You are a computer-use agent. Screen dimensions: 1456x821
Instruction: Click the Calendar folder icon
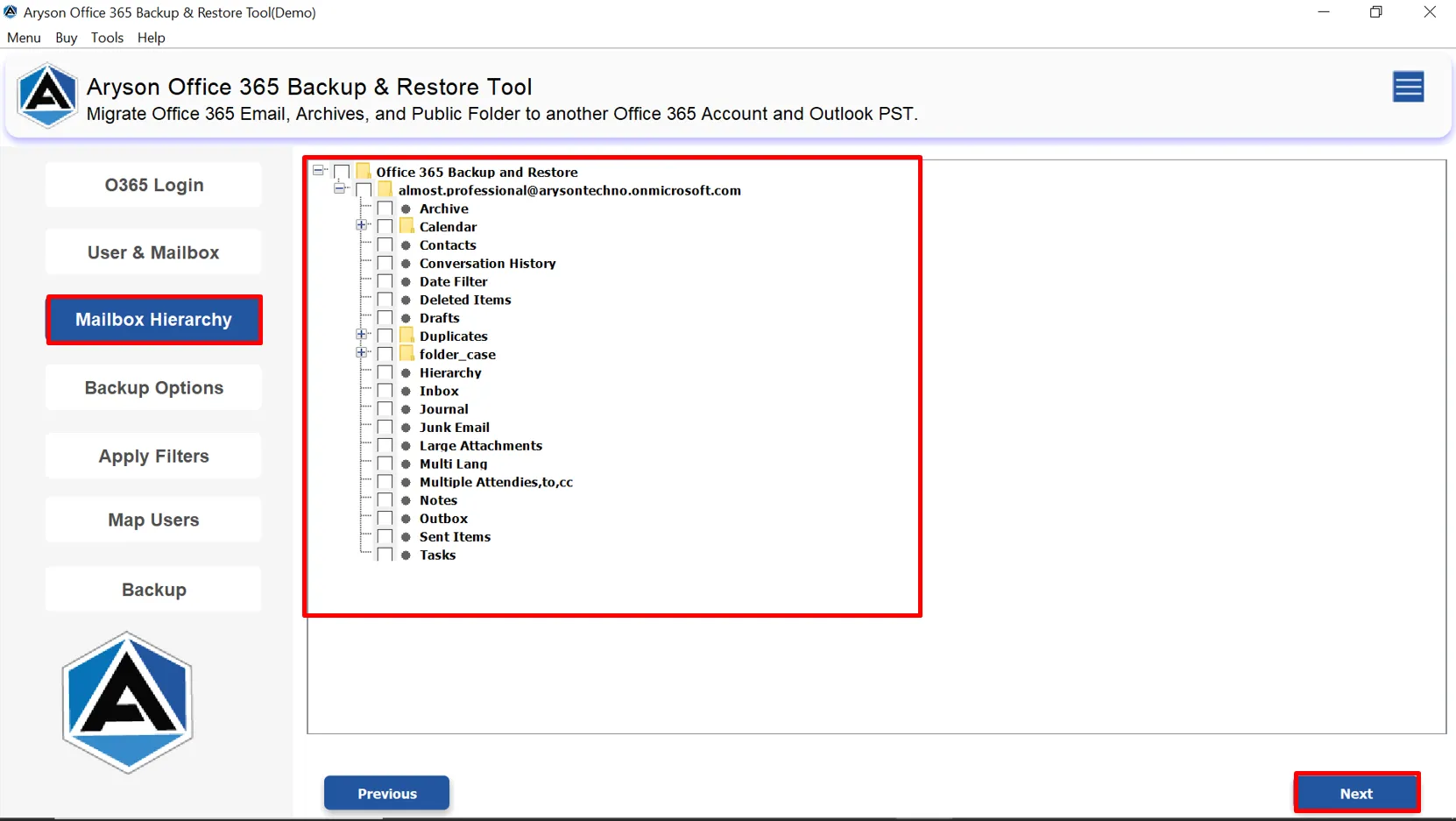pyautogui.click(x=406, y=227)
